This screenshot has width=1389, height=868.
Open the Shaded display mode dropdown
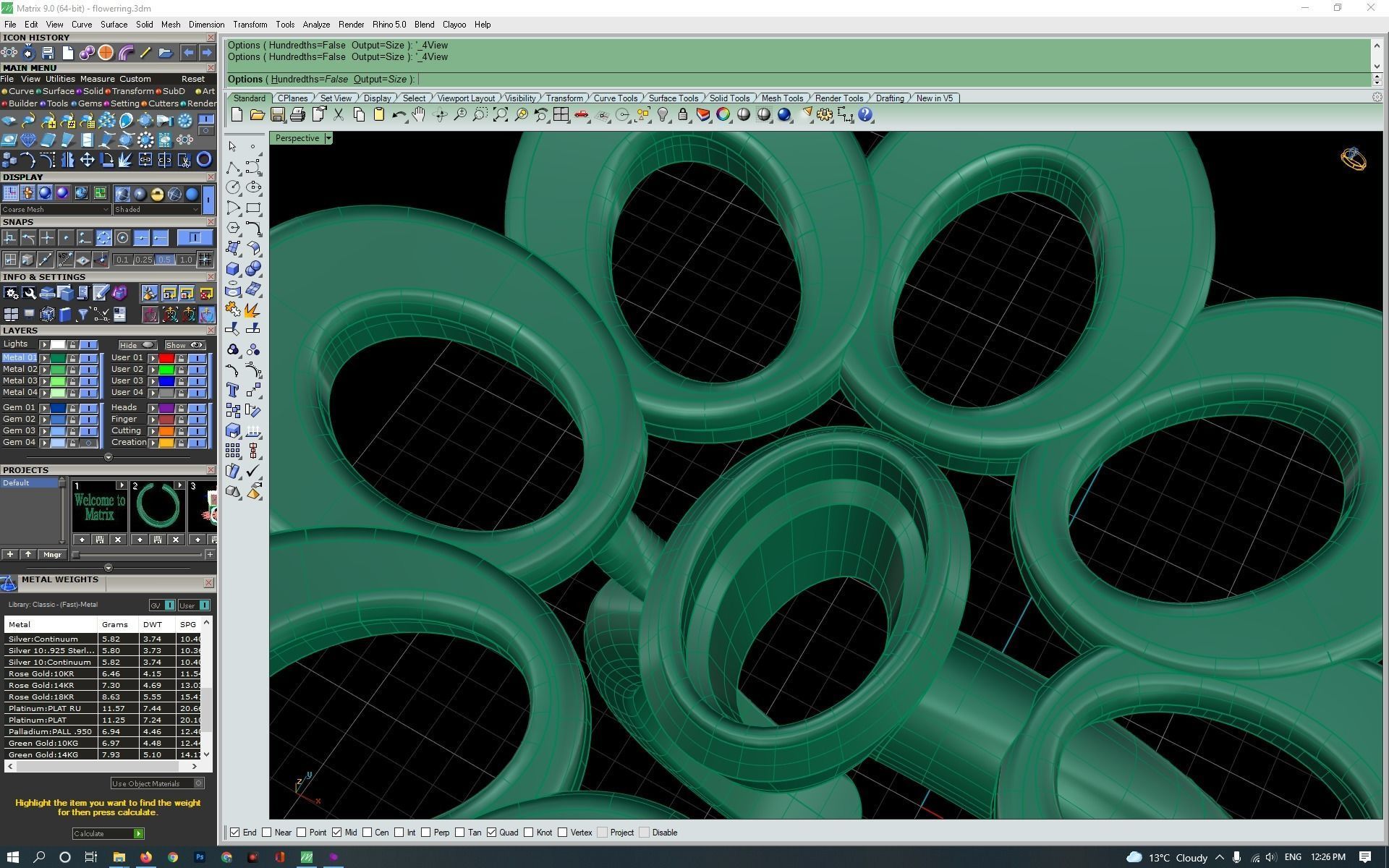(156, 209)
